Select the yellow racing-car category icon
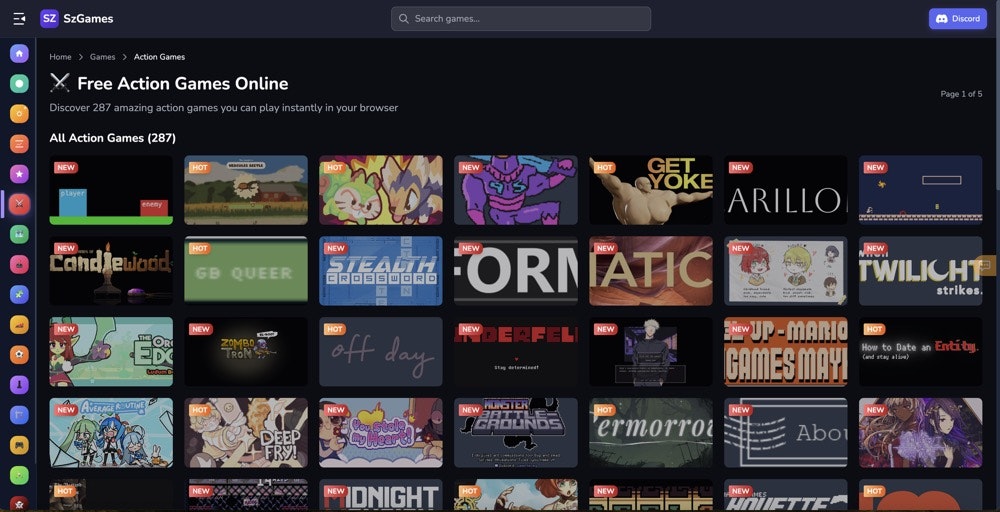The width and height of the screenshot is (1000, 512). point(19,325)
